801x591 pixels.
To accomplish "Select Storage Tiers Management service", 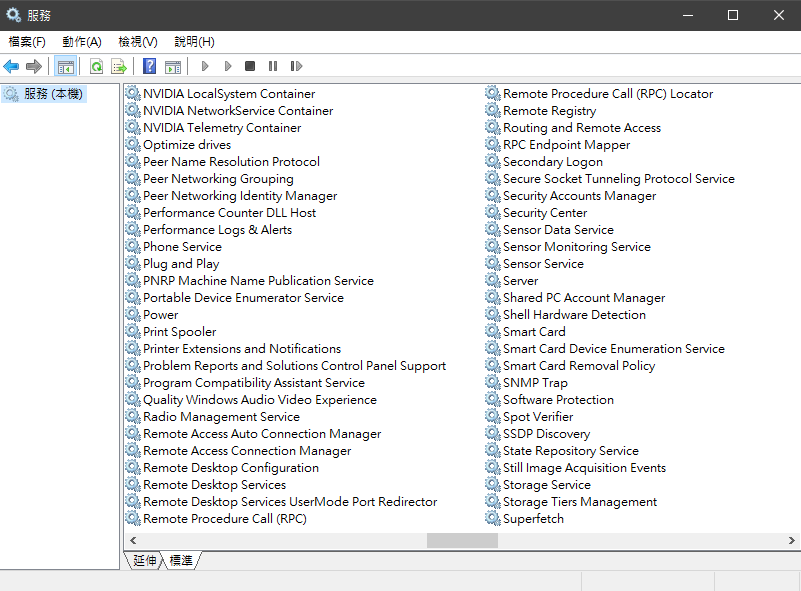I will (580, 502).
